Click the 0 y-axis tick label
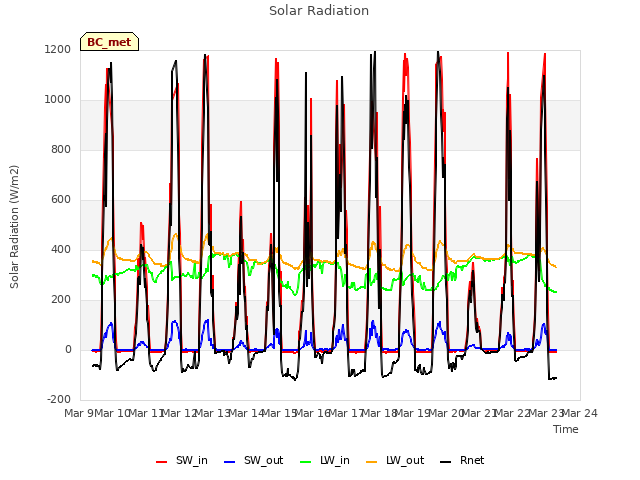The height and width of the screenshot is (480, 640). point(68,349)
